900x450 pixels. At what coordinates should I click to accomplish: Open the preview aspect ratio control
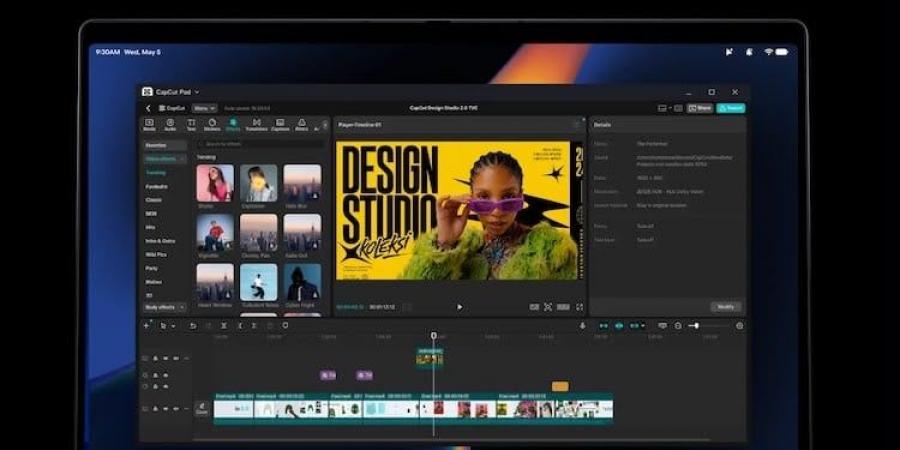pos(563,307)
